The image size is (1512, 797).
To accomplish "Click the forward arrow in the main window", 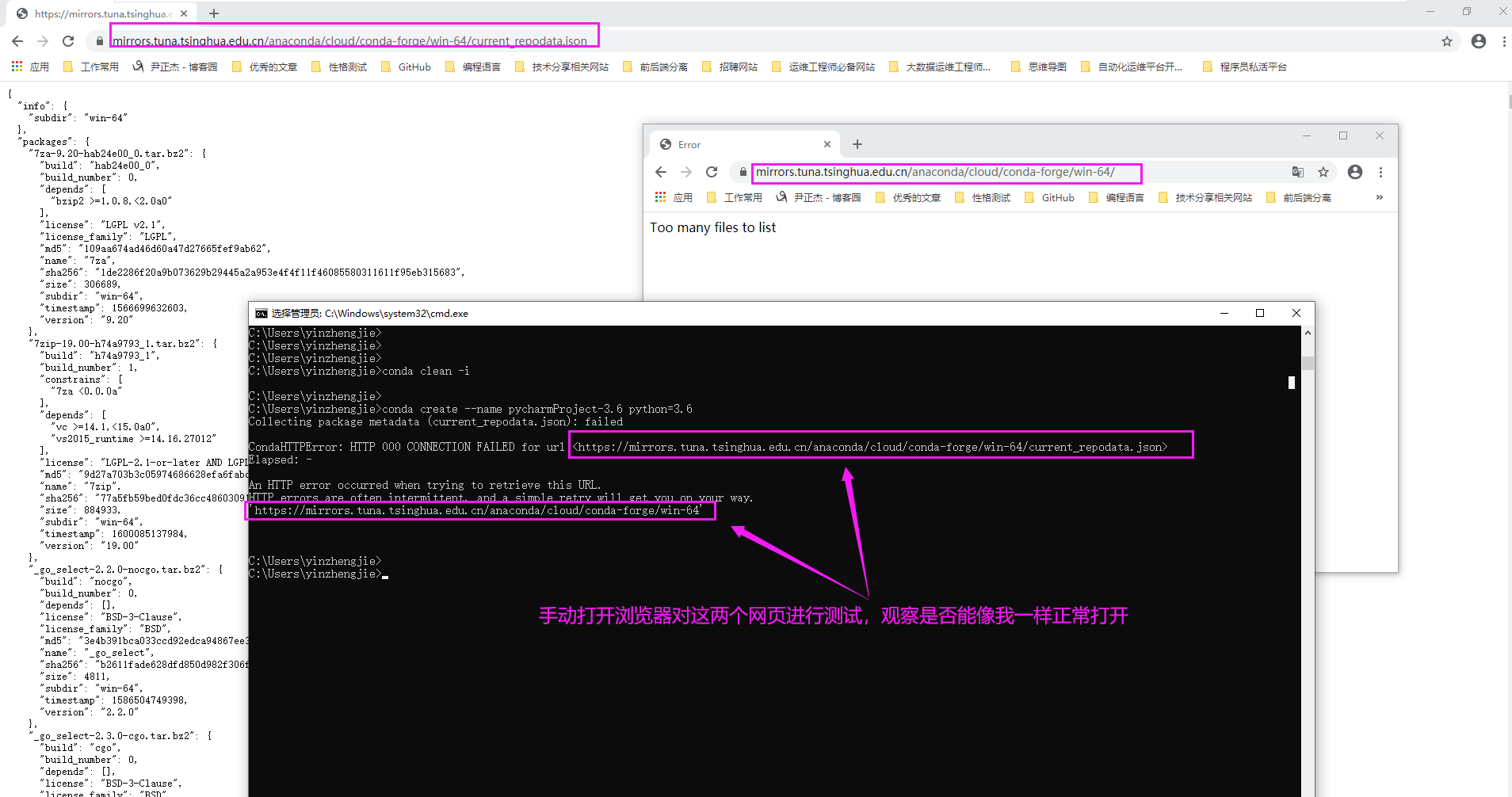I will tap(42, 41).
